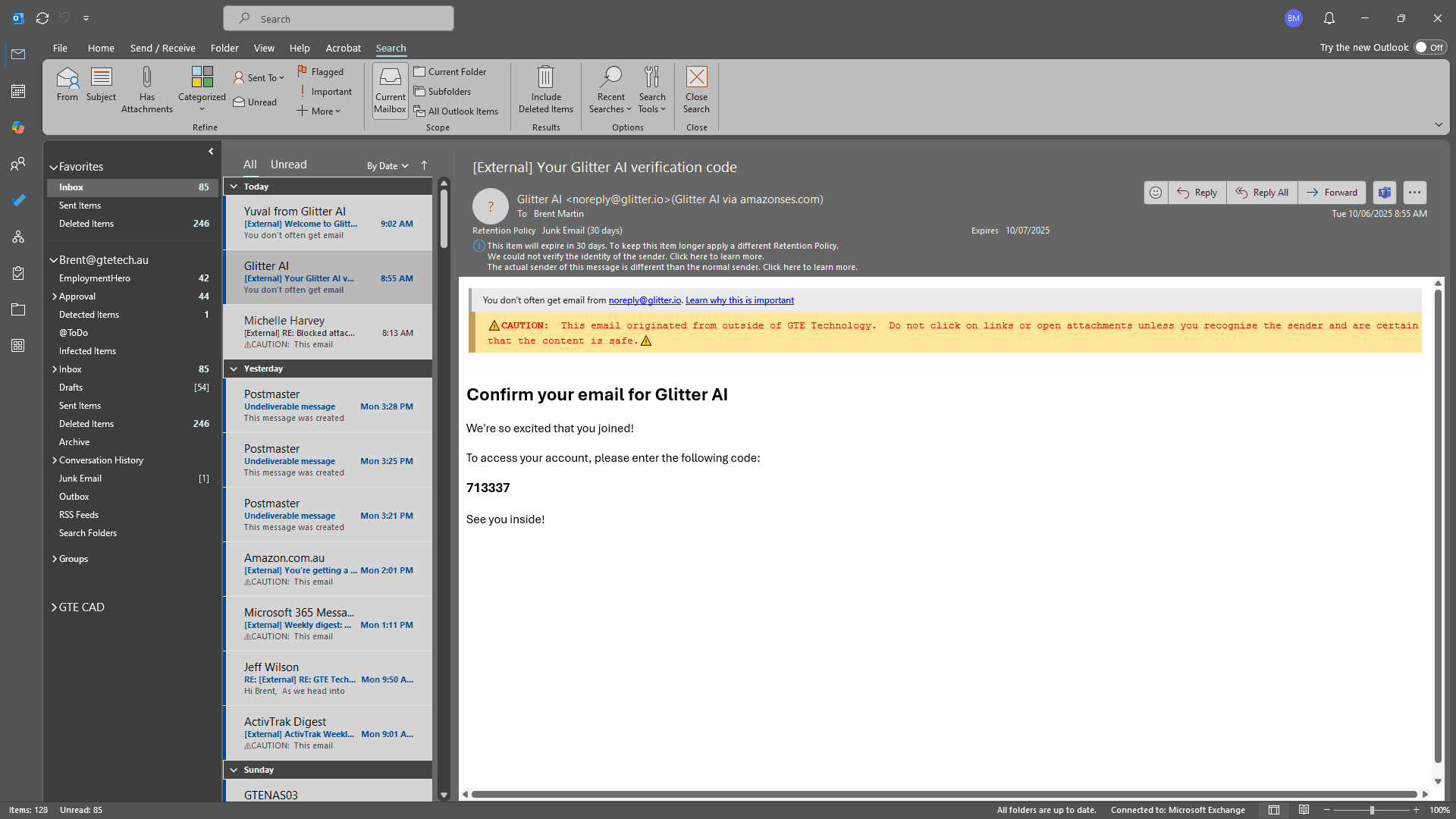The height and width of the screenshot is (819, 1456).
Task: Click Share to Teams icon
Action: [x=1385, y=193]
